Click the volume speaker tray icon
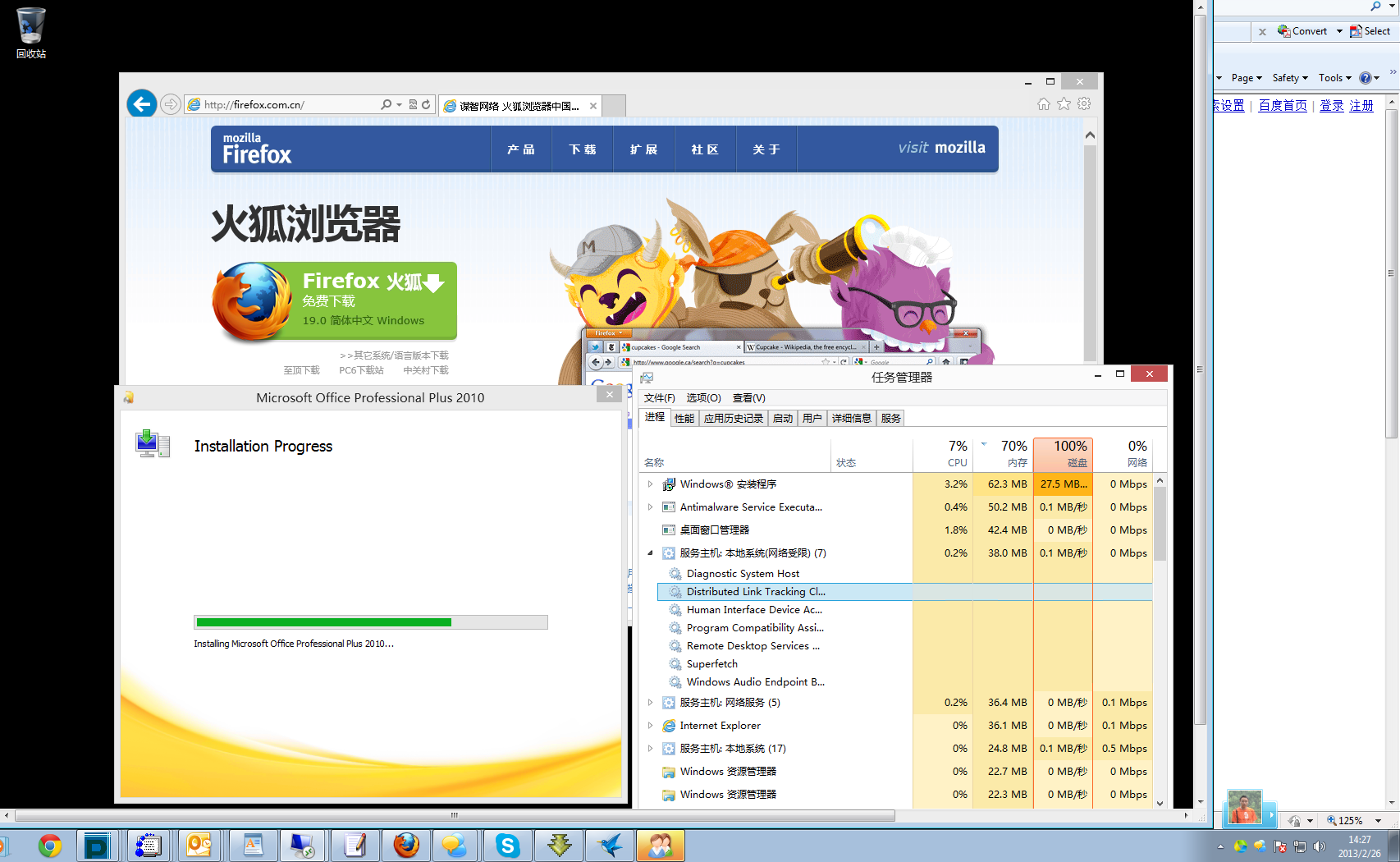Image resolution: width=1400 pixels, height=862 pixels. coord(1319,846)
